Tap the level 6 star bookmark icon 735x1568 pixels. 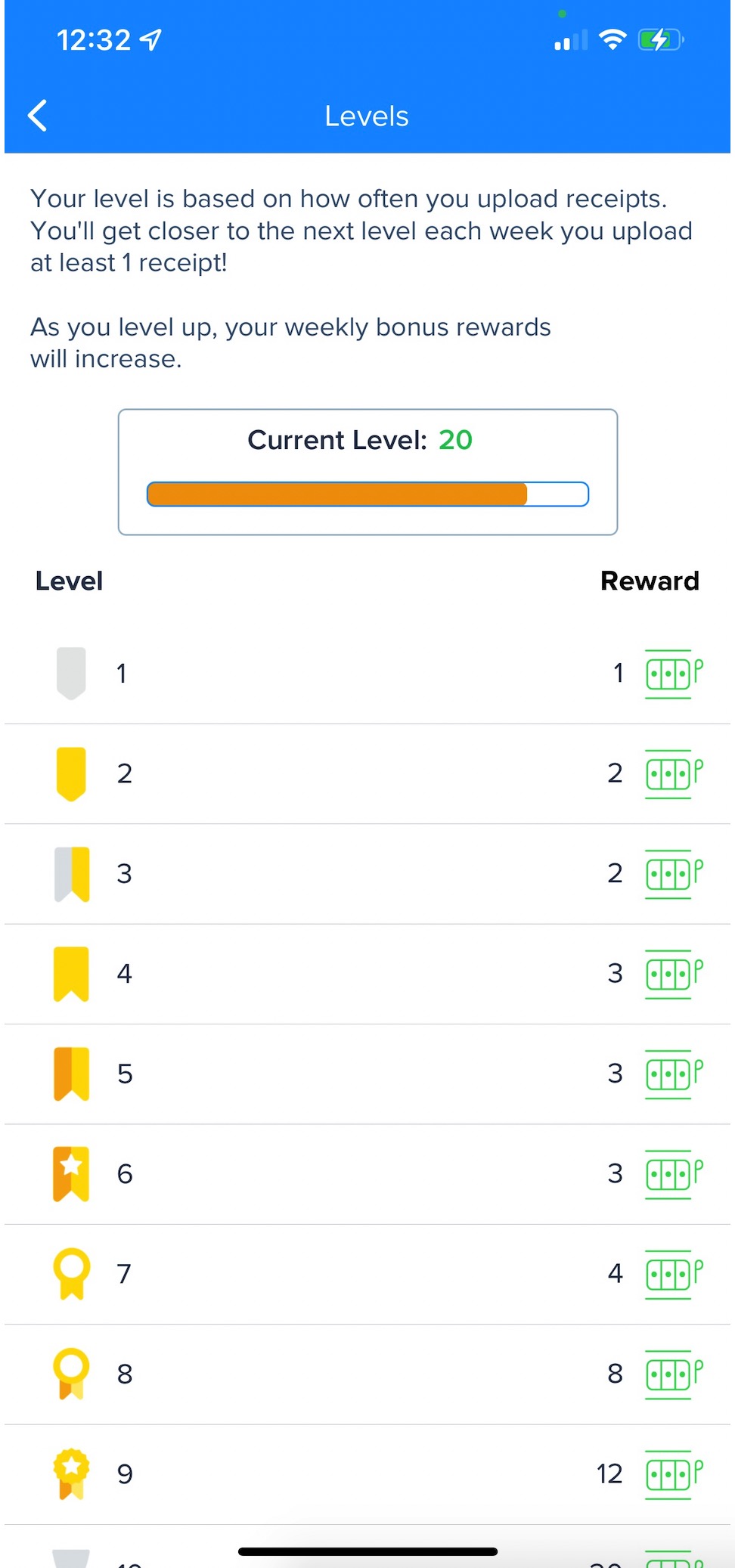pyautogui.click(x=71, y=1173)
